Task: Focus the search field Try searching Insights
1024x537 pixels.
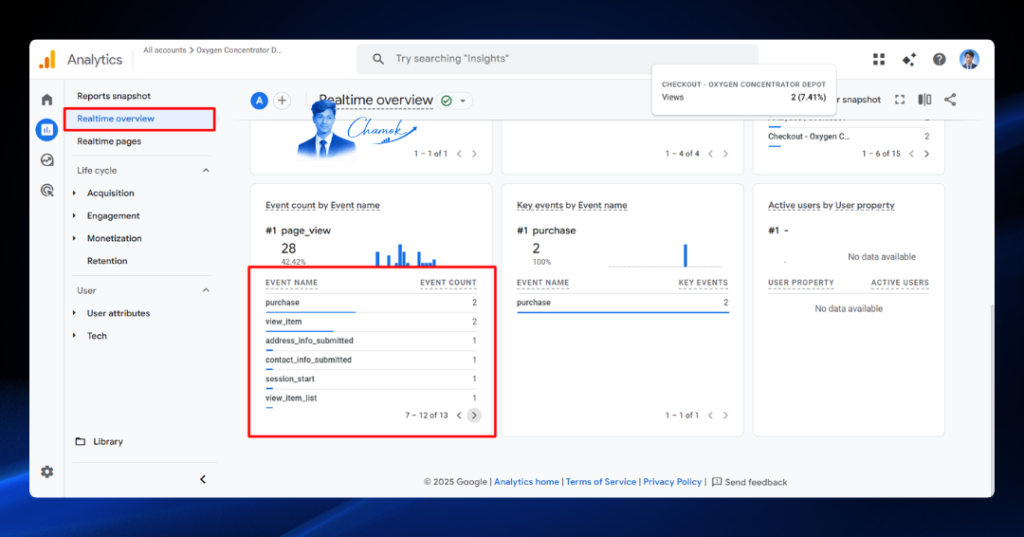Action: [x=557, y=59]
